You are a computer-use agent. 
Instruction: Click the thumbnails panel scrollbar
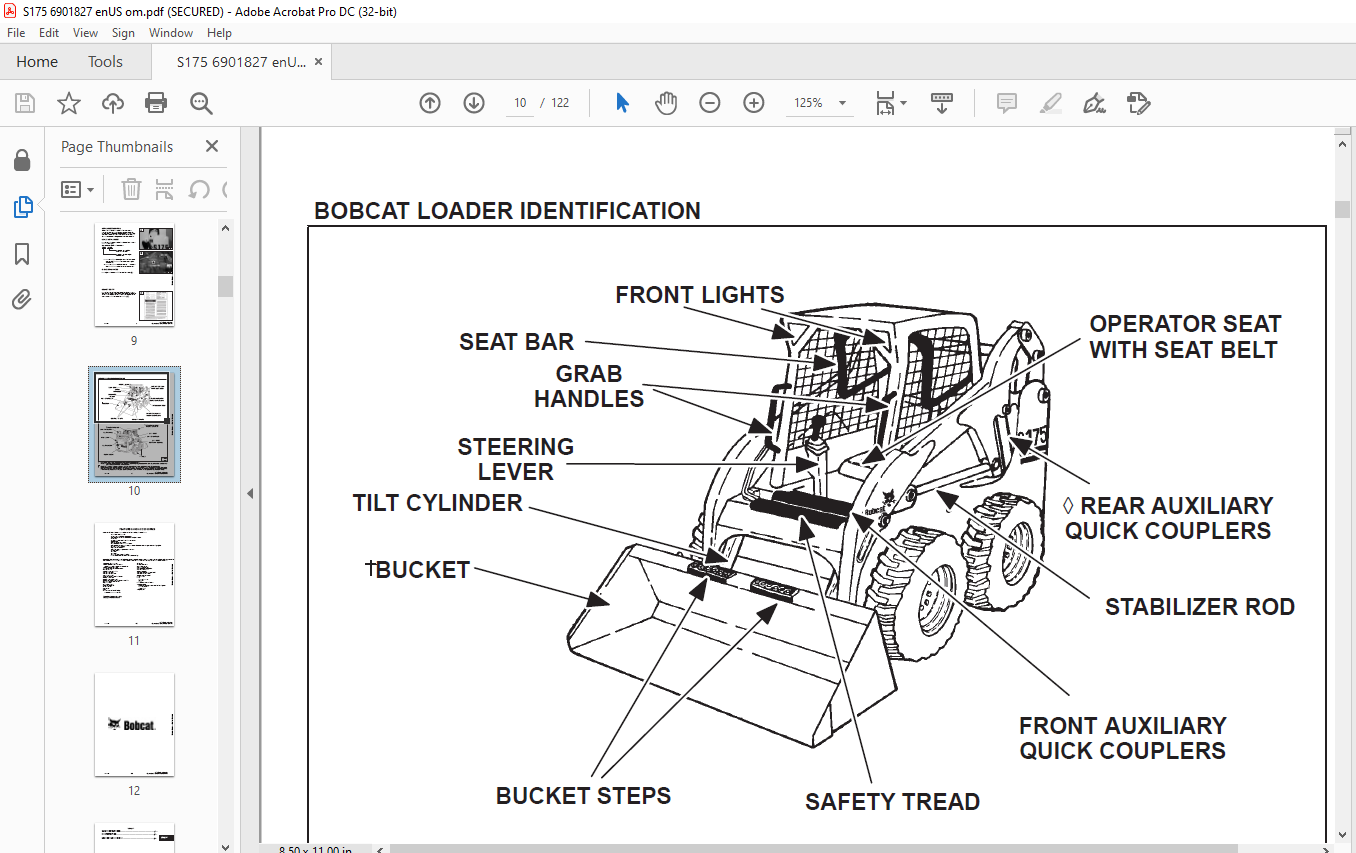[225, 286]
